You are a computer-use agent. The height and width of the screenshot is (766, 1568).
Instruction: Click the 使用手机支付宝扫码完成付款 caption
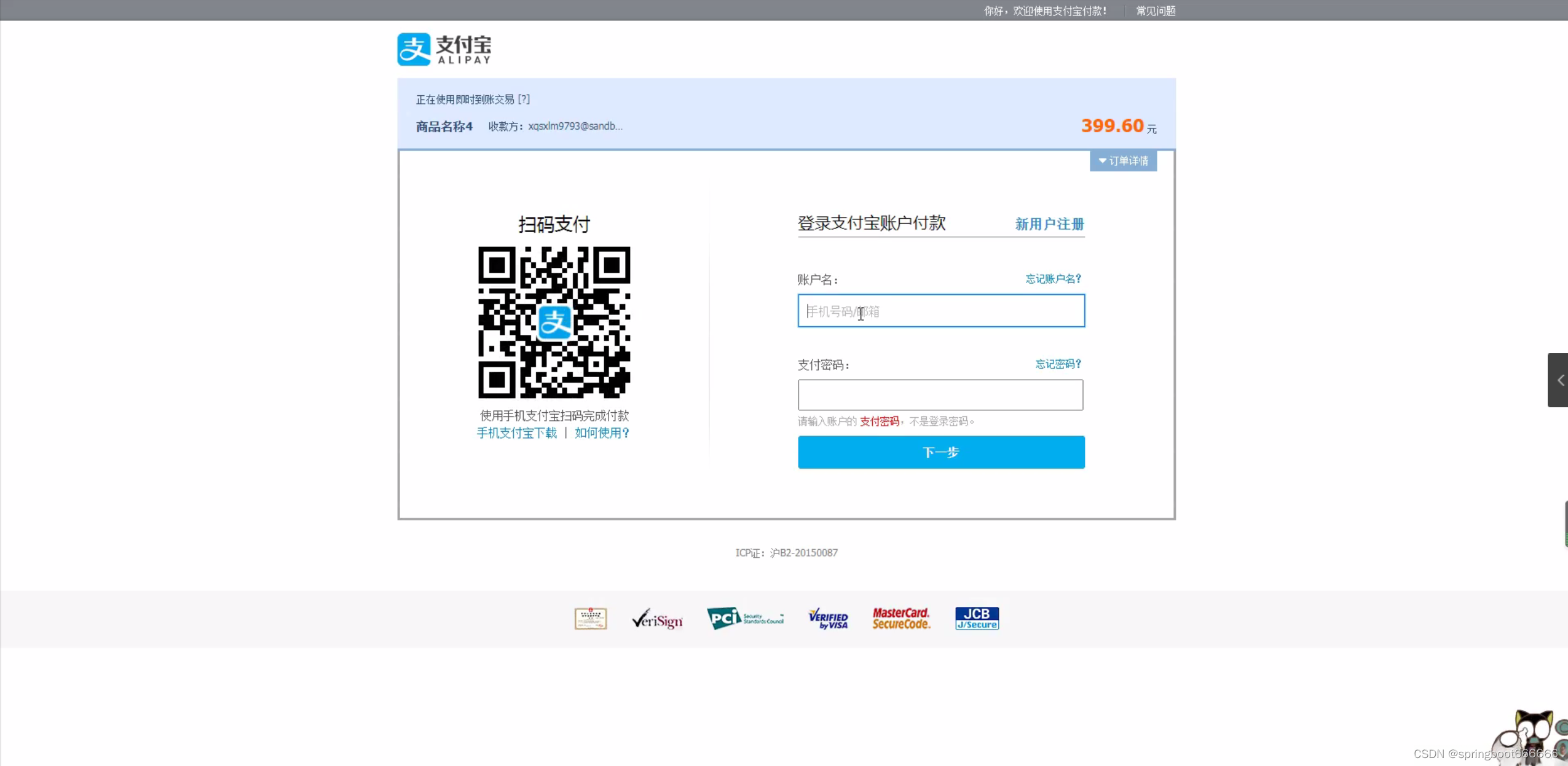(x=554, y=416)
